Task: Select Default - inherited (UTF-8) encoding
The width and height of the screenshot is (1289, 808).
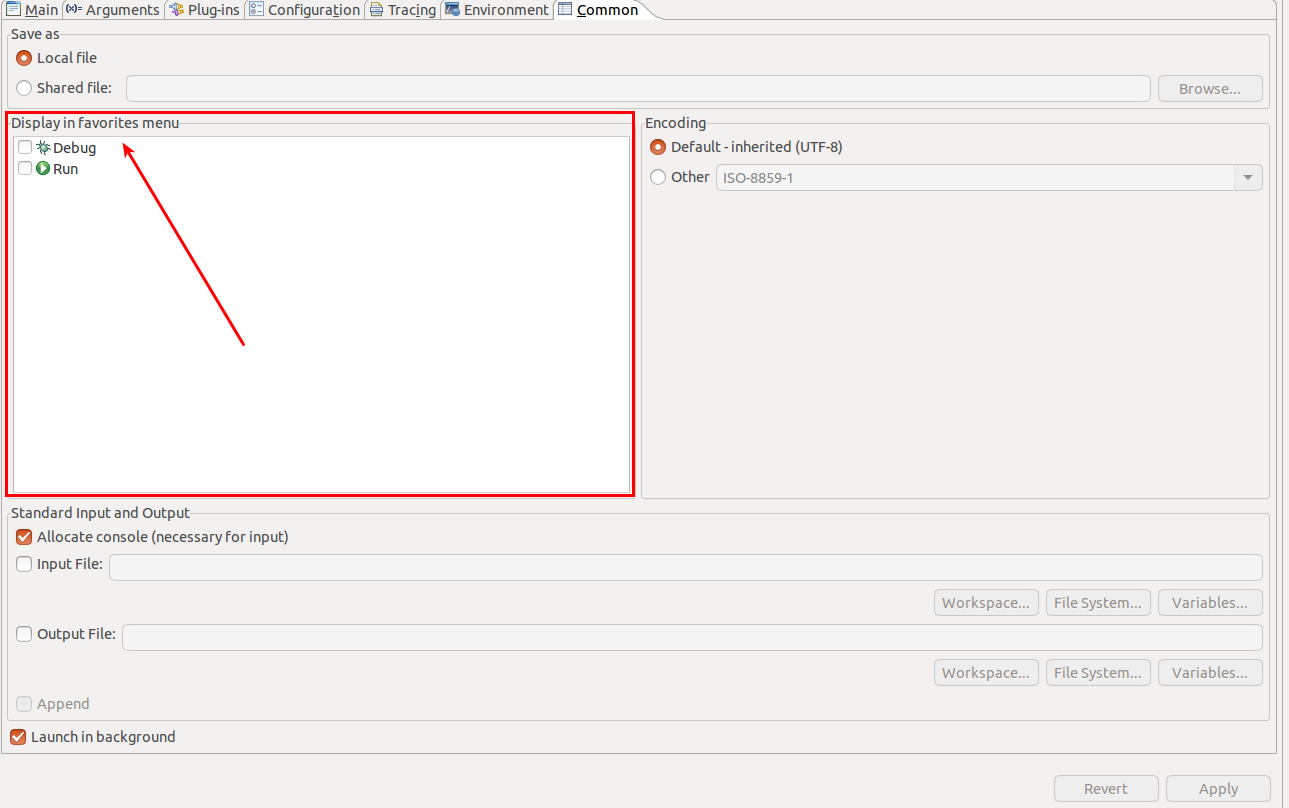Action: [x=658, y=147]
